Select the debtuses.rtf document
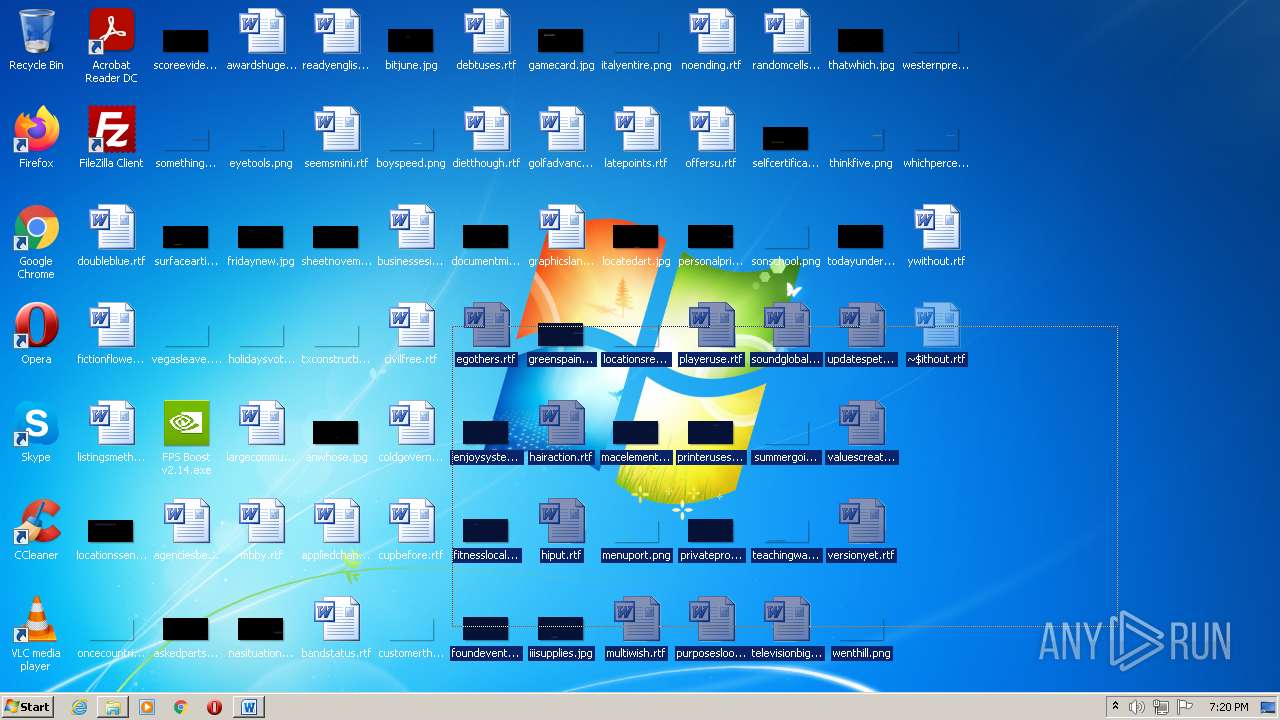This screenshot has height=720, width=1280. click(486, 40)
